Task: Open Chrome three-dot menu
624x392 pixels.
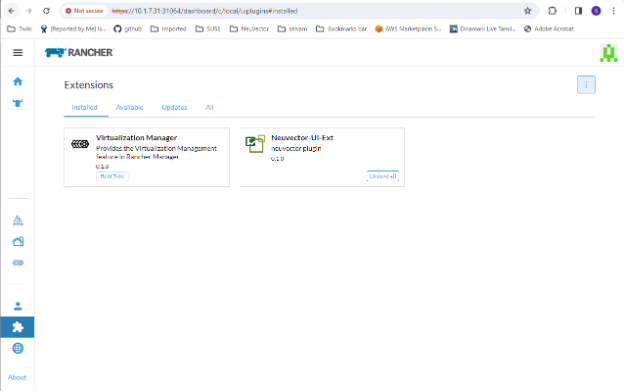Action: [613, 11]
